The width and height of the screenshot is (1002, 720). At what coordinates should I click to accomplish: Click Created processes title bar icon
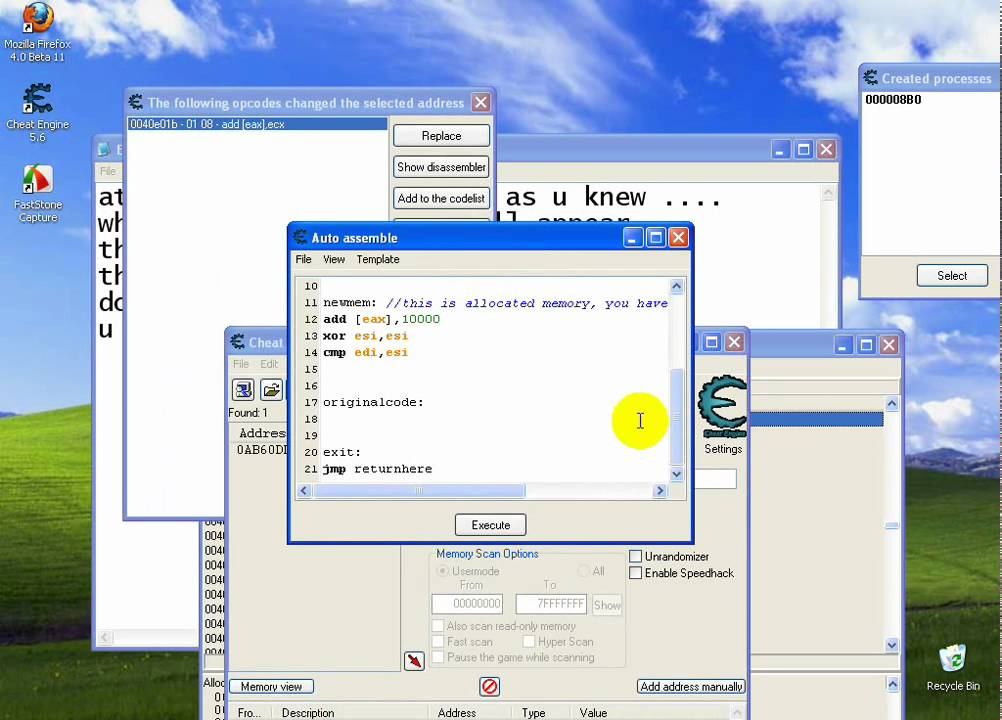click(870, 78)
